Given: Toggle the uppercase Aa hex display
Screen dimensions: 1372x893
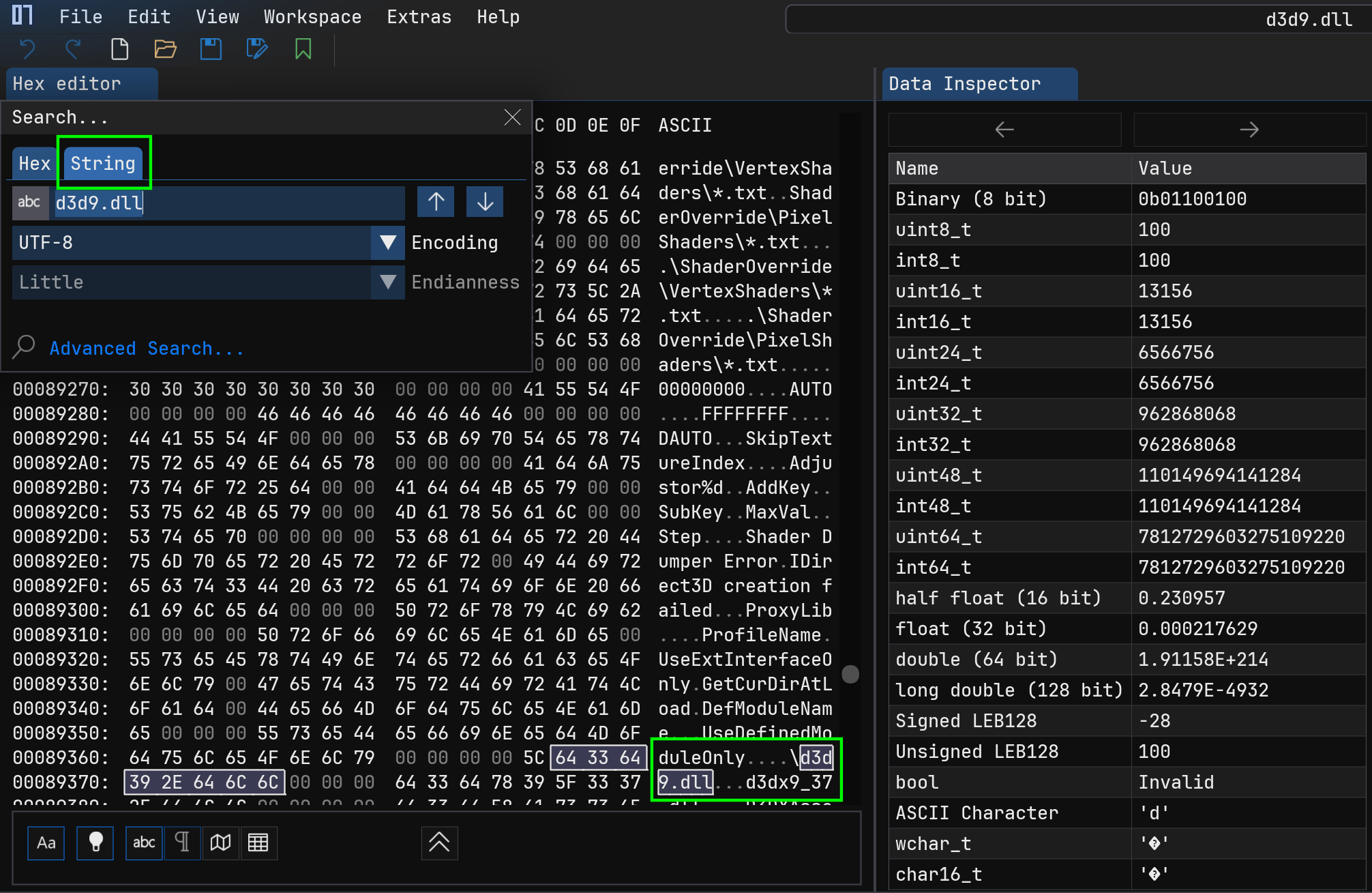Looking at the screenshot, I should coord(46,843).
